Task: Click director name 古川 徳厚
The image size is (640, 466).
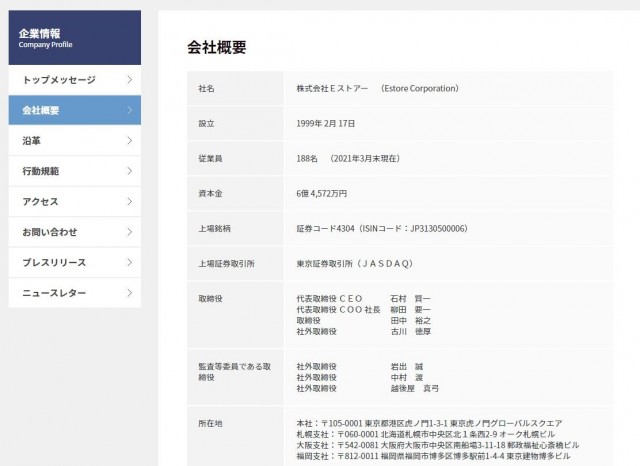Action: (411, 332)
